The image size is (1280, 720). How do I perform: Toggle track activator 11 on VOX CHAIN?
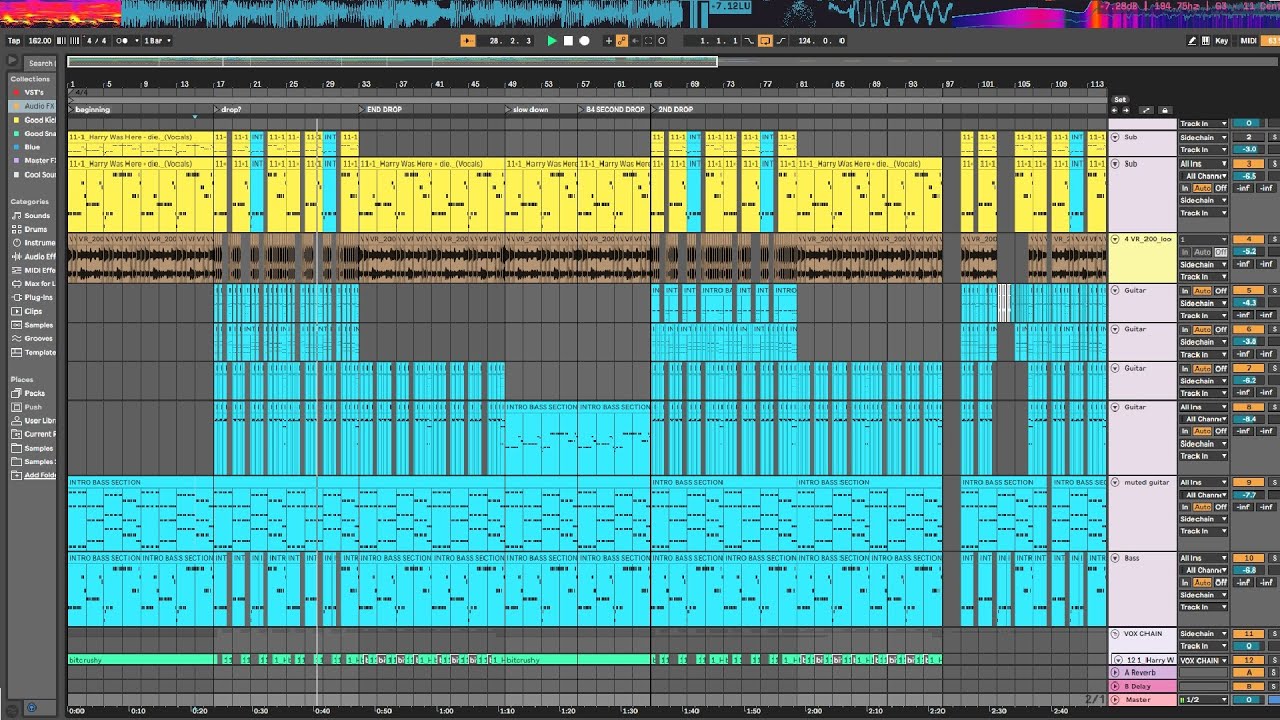(1248, 633)
